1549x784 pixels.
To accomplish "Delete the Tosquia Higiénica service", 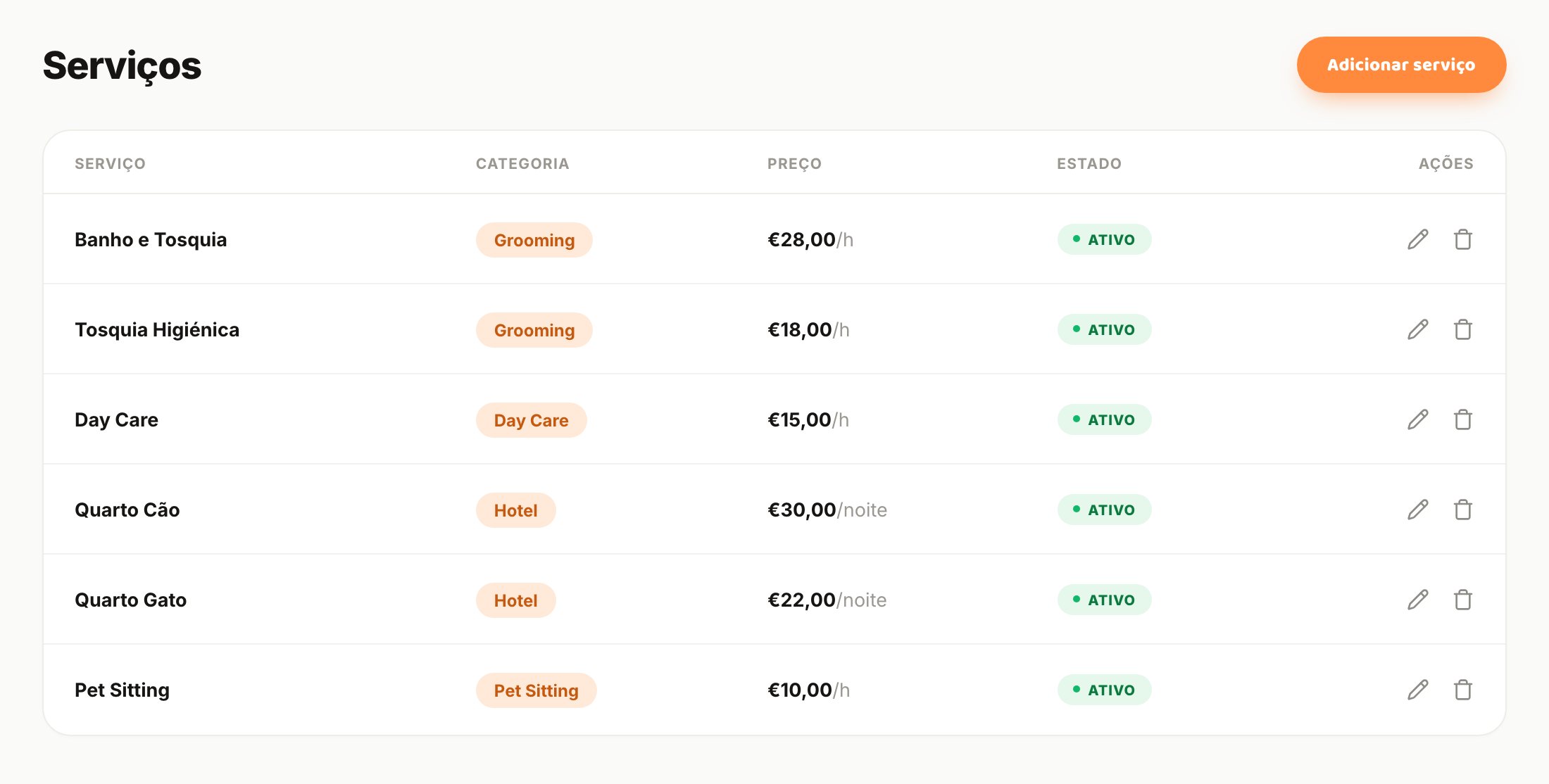I will [x=1463, y=329].
